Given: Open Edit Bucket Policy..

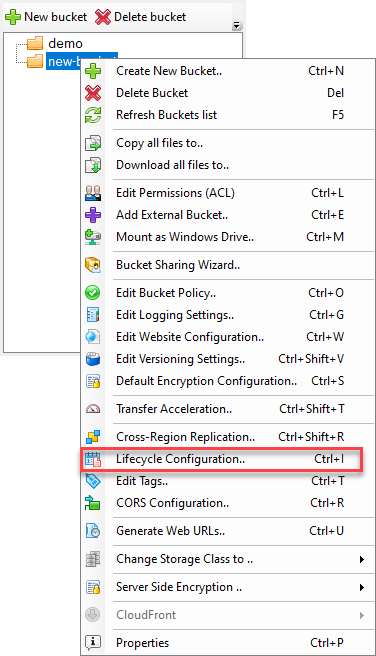Looking at the screenshot, I should tap(228, 293).
